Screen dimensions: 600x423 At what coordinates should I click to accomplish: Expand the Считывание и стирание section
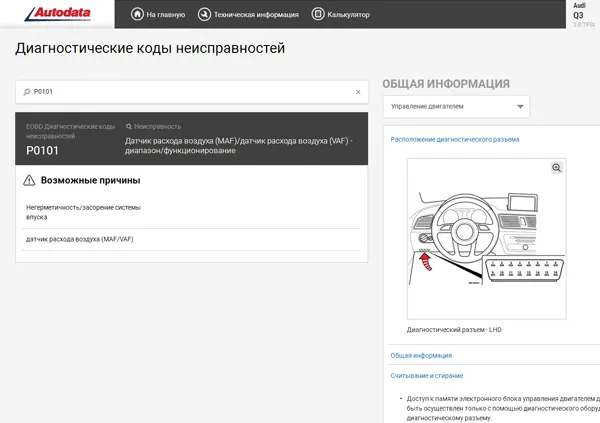(427, 375)
